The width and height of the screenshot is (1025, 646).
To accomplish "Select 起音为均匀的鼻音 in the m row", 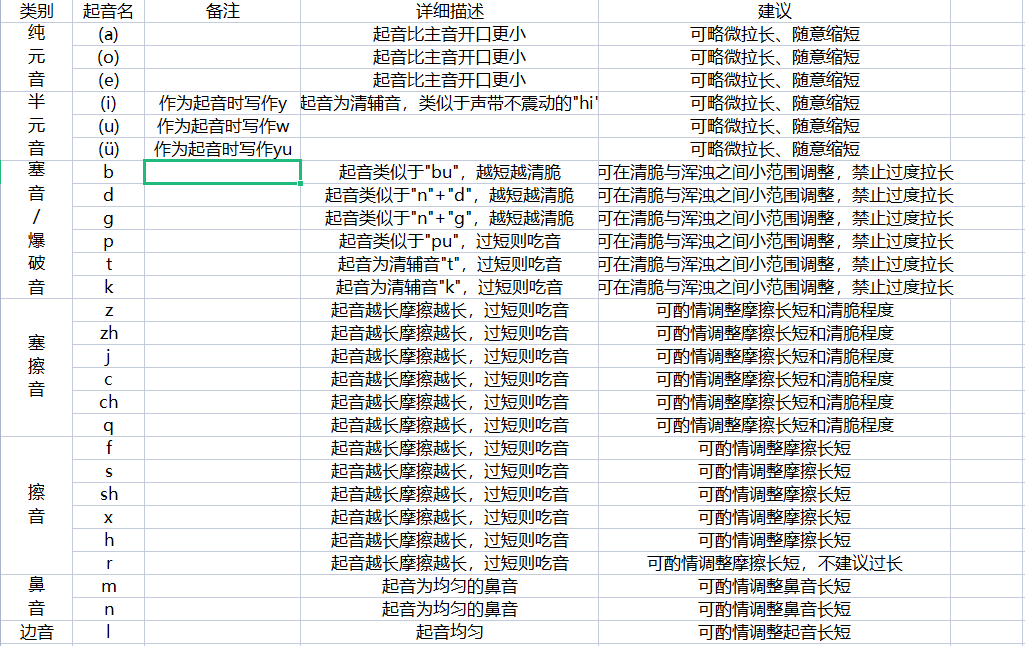I will [x=449, y=586].
